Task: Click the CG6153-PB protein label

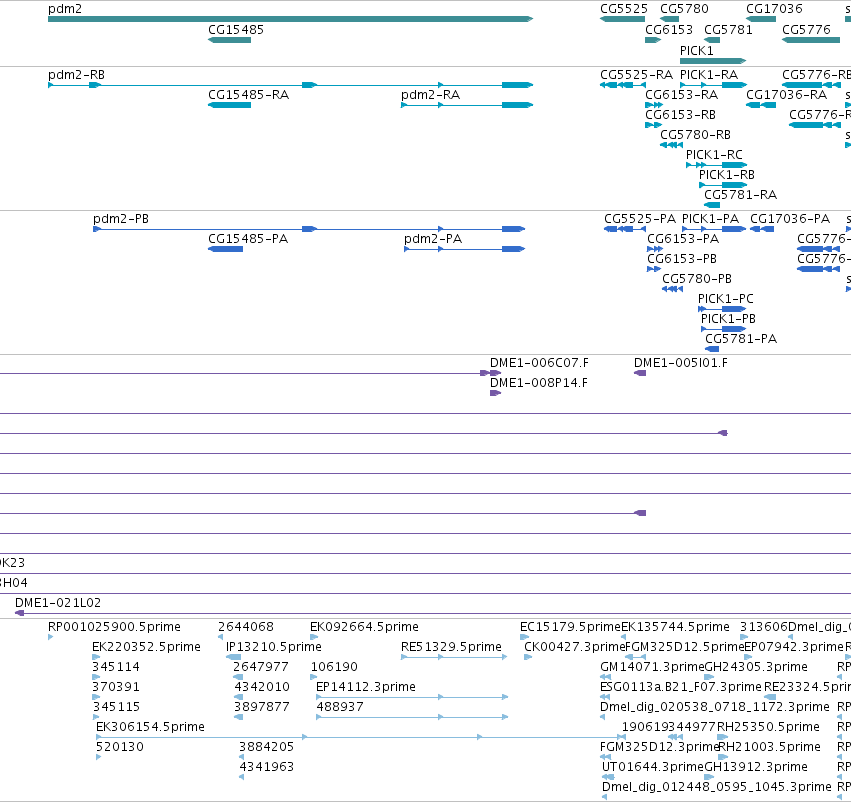Action: [682, 259]
